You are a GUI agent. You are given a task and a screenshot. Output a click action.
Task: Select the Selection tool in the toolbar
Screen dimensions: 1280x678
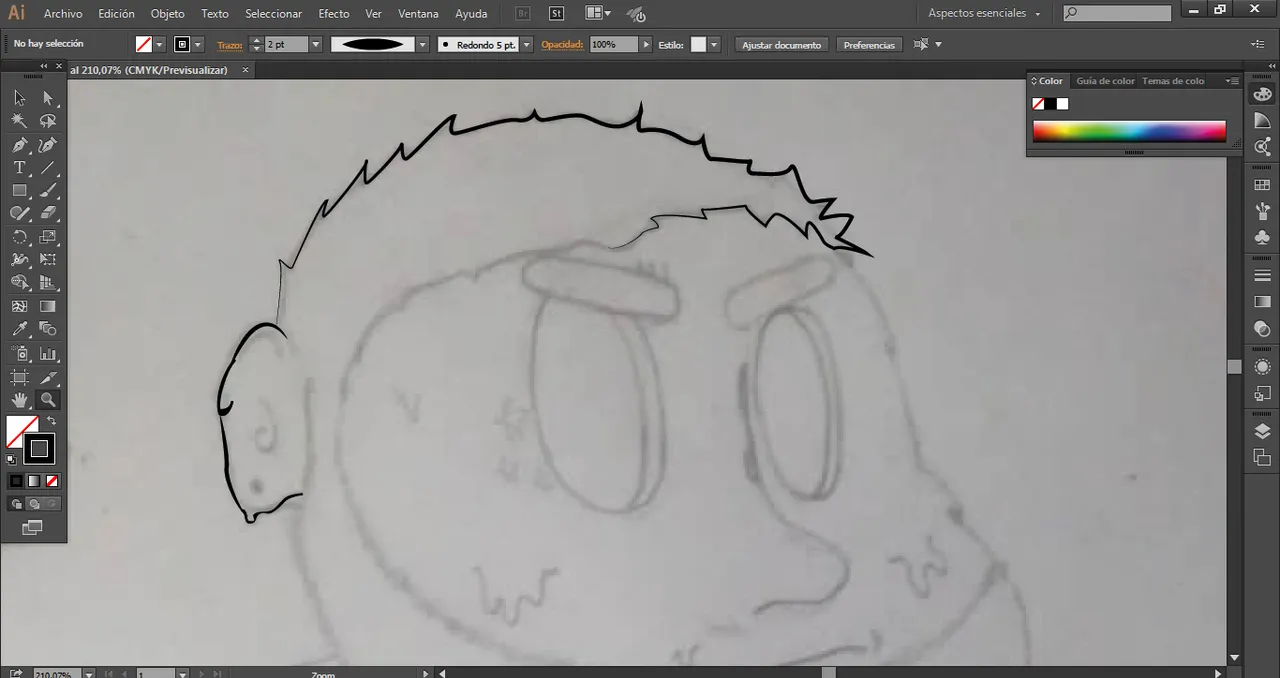[x=18, y=97]
